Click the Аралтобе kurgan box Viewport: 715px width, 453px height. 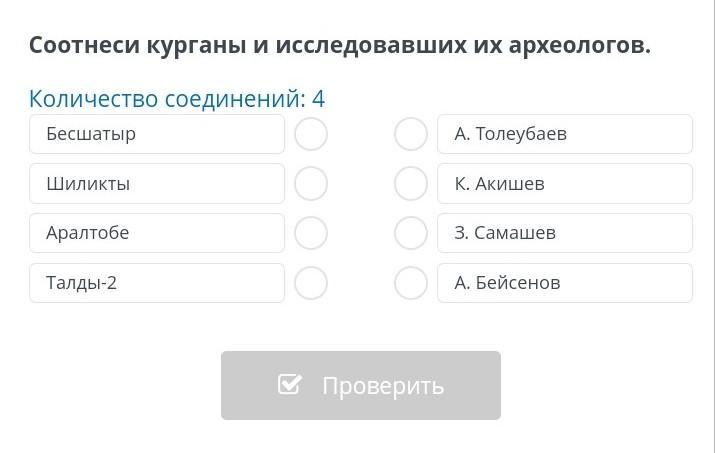tap(157, 233)
